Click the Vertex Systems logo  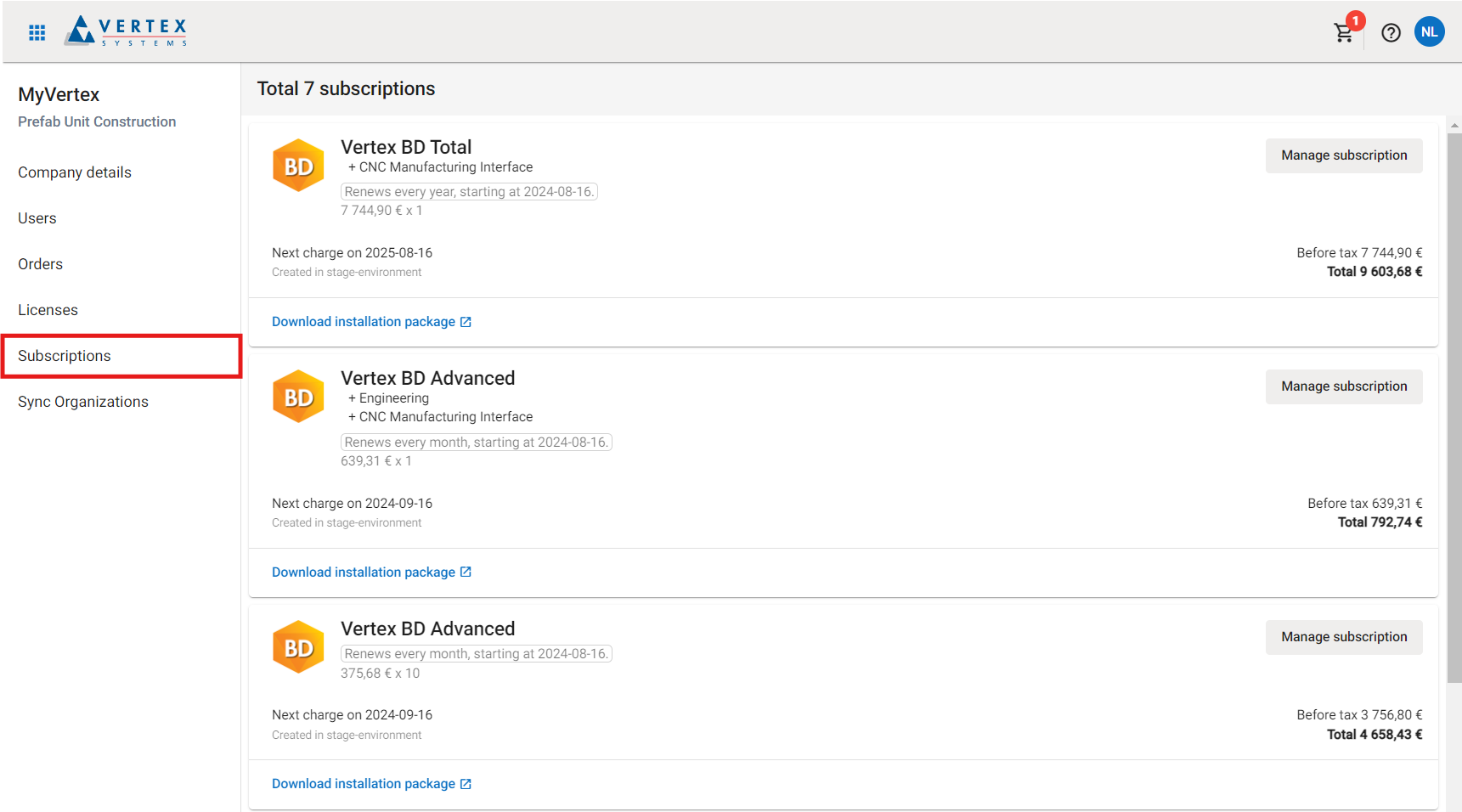tap(126, 31)
